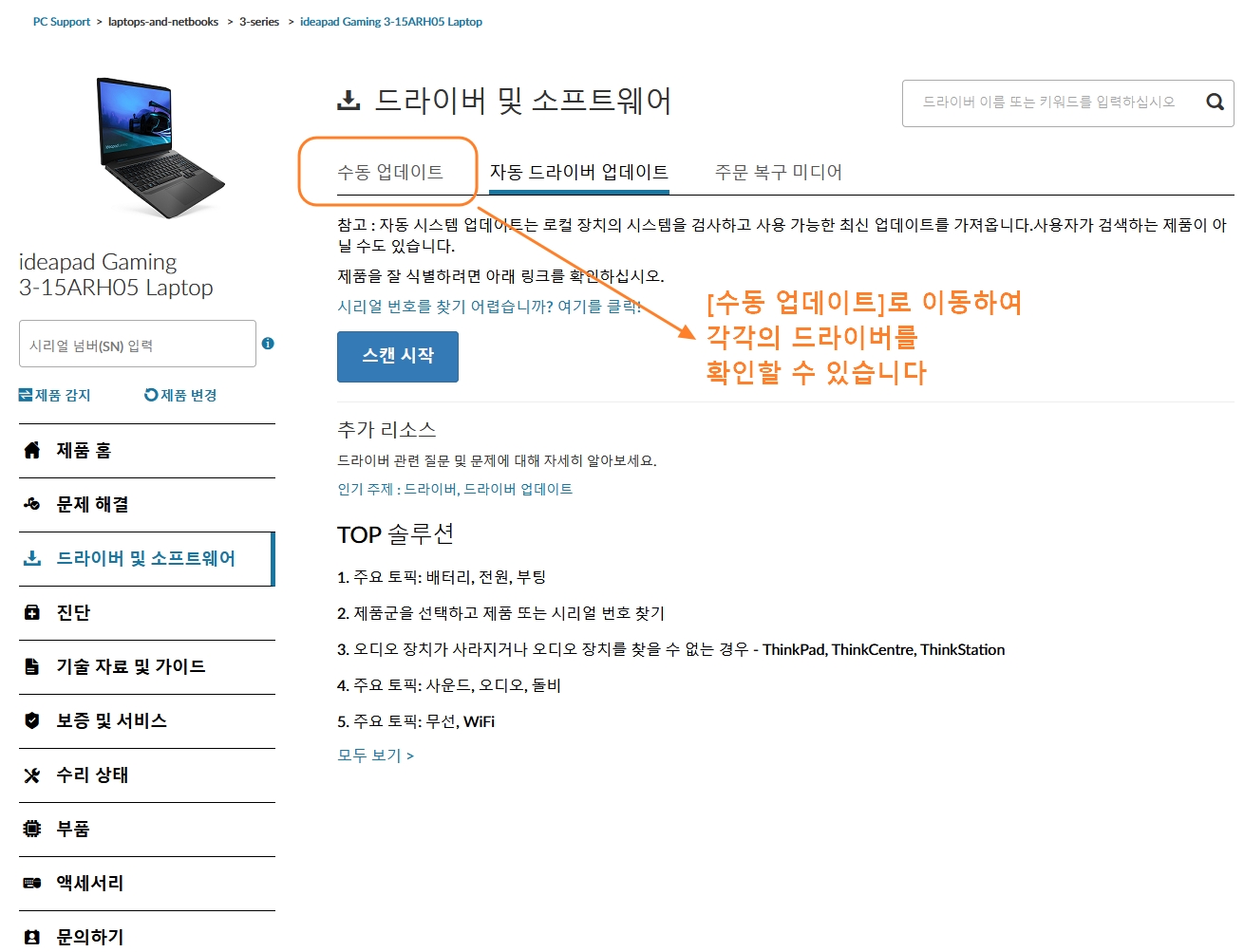
Task: Click the 진단 diagnostics lock icon
Action: pos(31,612)
